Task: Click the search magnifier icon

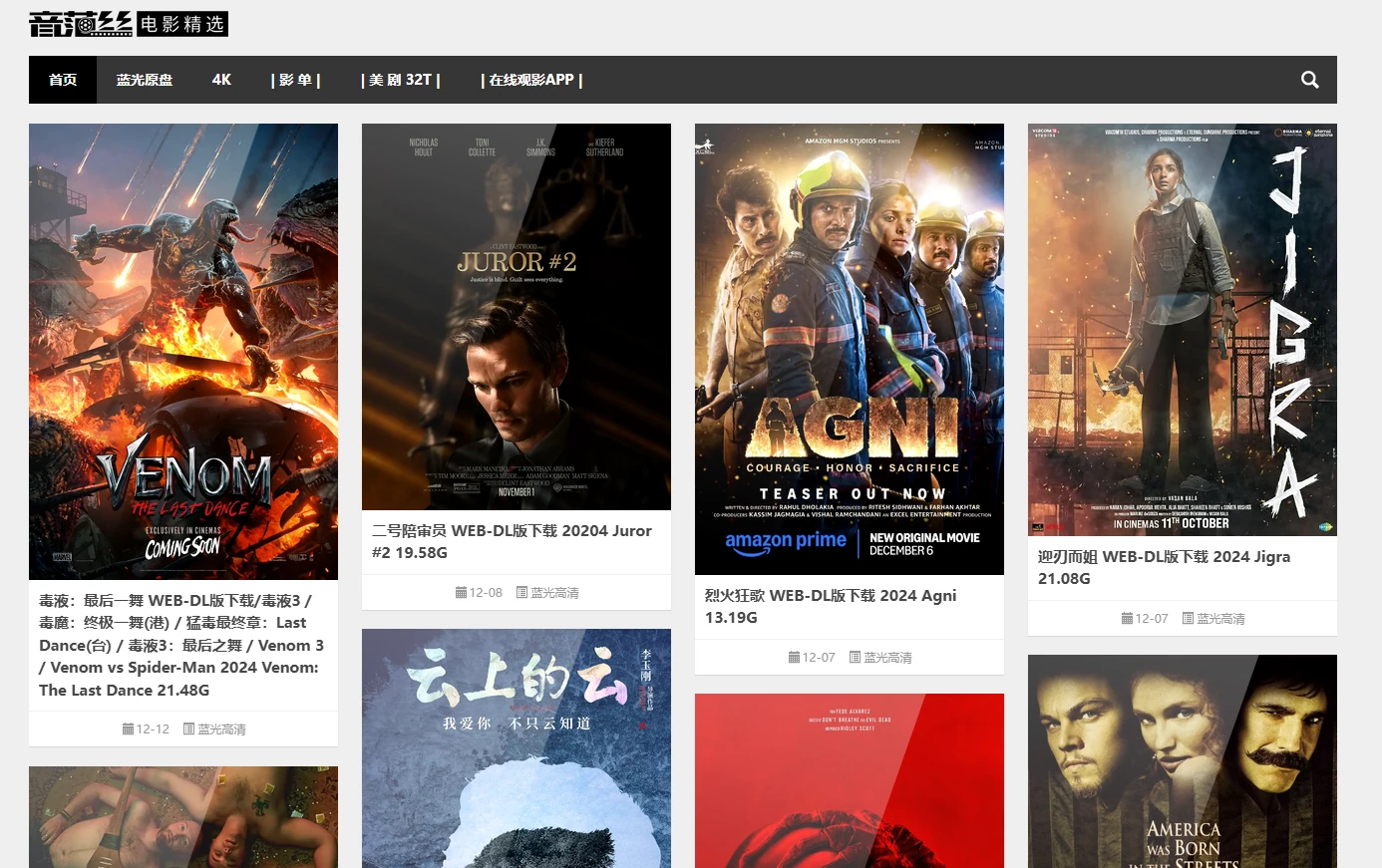Action: [x=1309, y=80]
